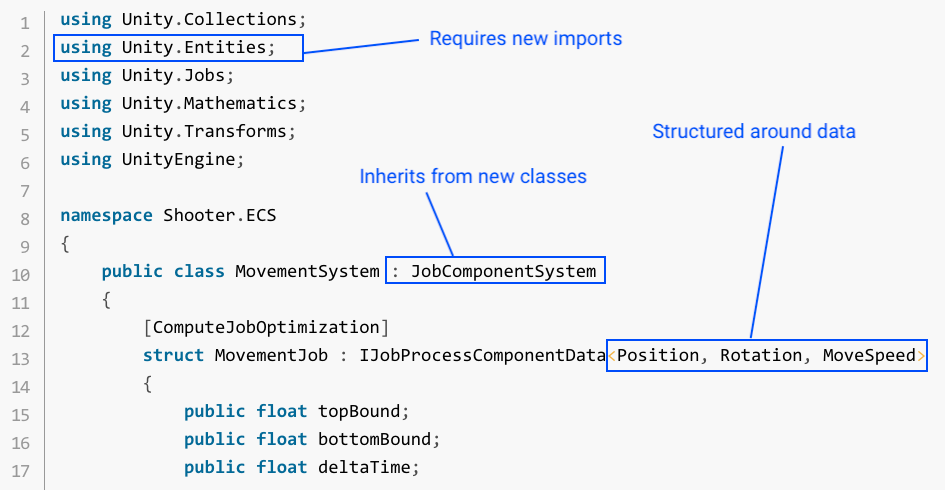Click the MovementJob struct name

pos(260,355)
